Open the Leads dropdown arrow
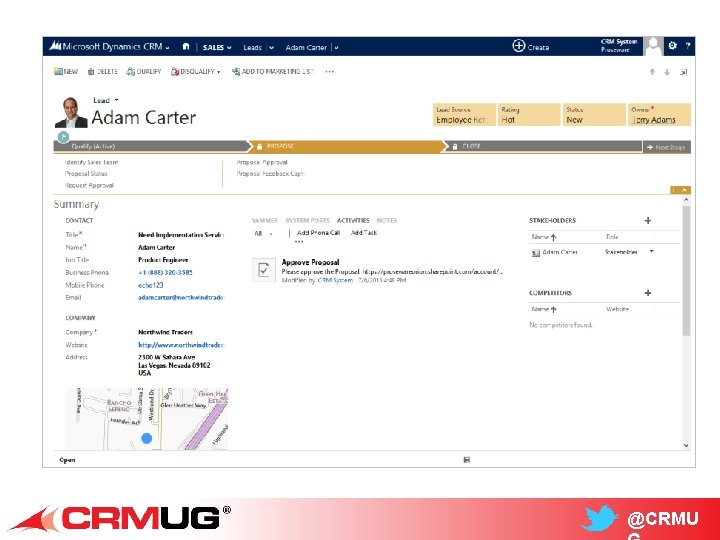720x540 pixels. (x=271, y=47)
